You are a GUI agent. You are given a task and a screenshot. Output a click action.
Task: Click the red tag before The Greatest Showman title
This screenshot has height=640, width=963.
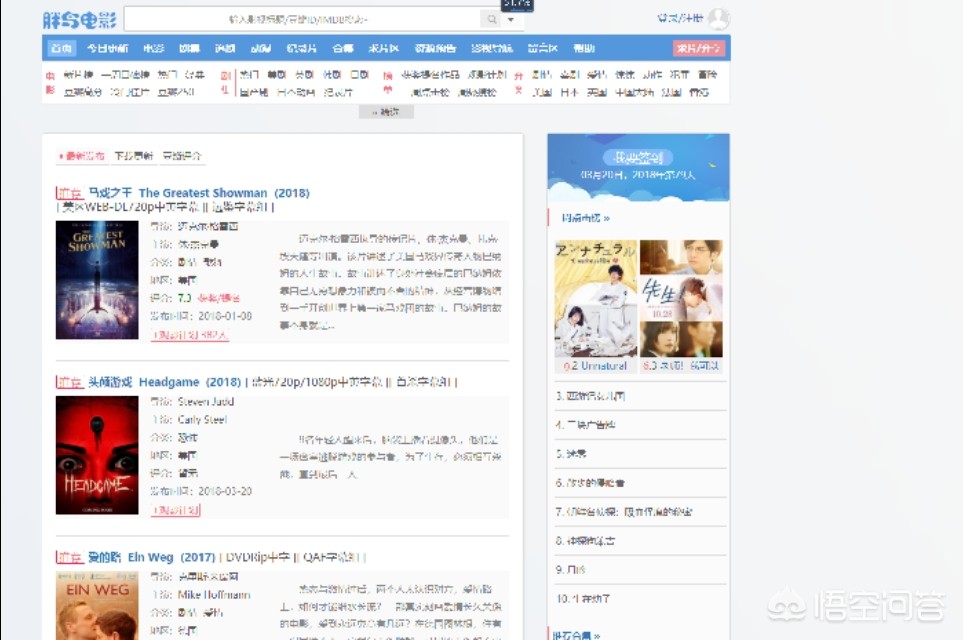point(69,193)
